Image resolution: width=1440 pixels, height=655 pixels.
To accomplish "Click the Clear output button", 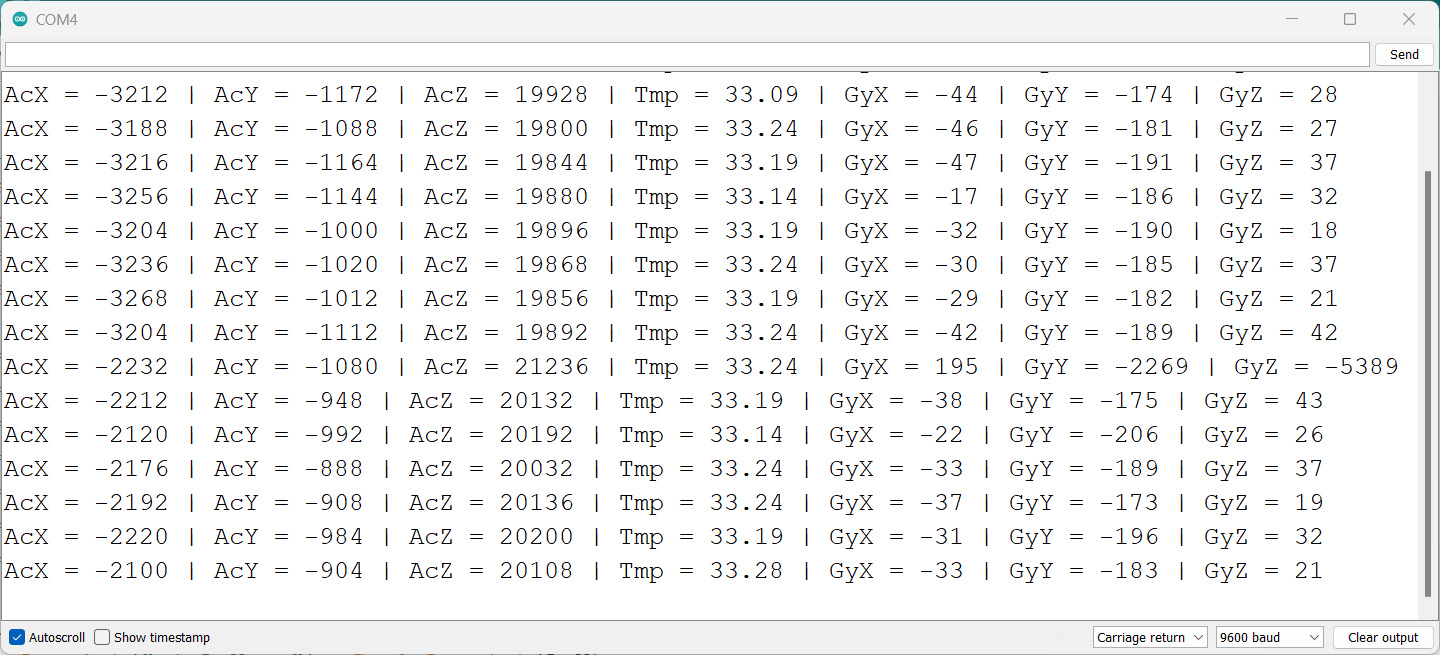I will [x=1383, y=637].
